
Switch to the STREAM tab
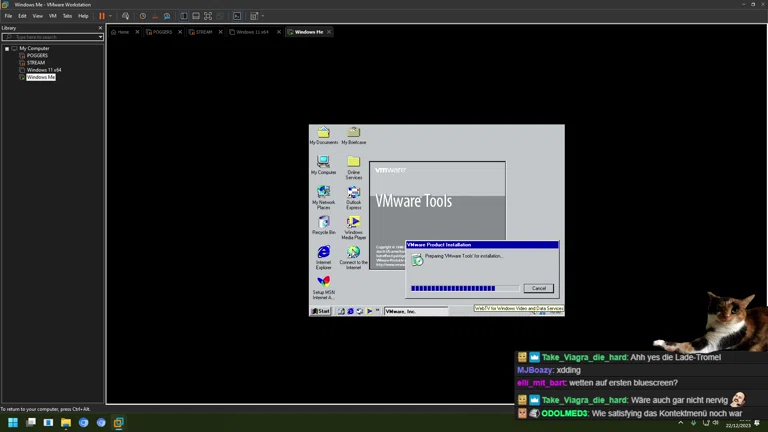(201, 32)
